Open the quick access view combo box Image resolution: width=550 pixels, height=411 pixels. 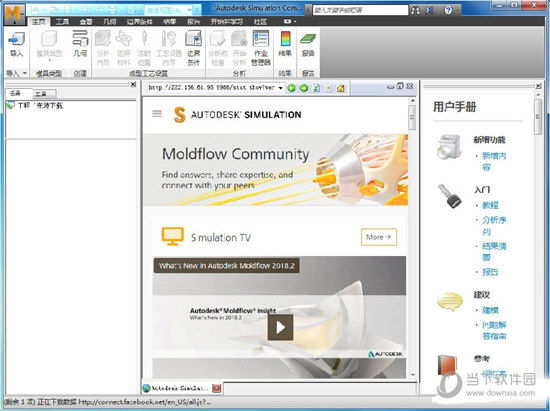tap(168, 10)
